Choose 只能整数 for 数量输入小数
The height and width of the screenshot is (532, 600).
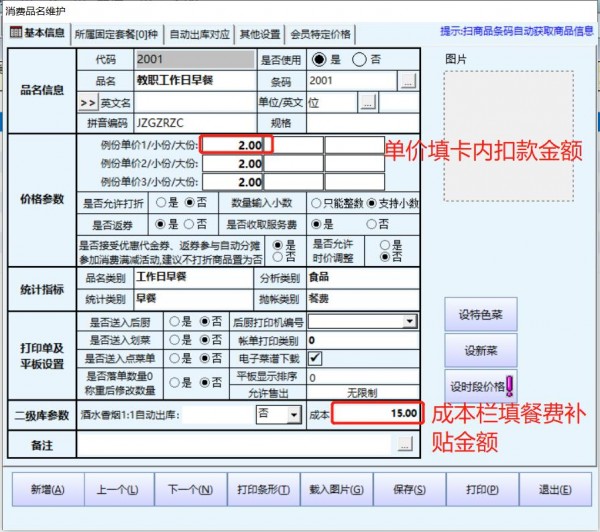[x=316, y=202]
